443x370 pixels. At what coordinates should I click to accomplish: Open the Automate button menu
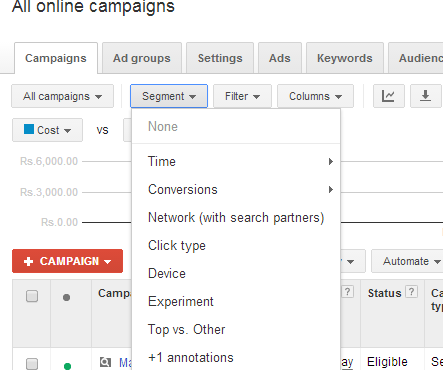pyautogui.click(x=407, y=261)
